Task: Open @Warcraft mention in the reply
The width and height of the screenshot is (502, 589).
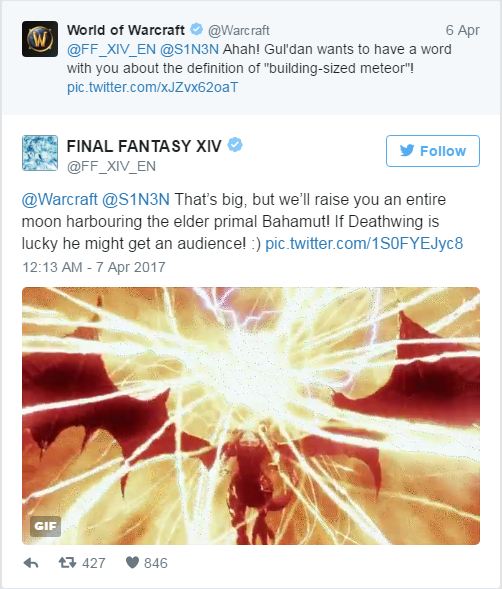Action: [60, 199]
